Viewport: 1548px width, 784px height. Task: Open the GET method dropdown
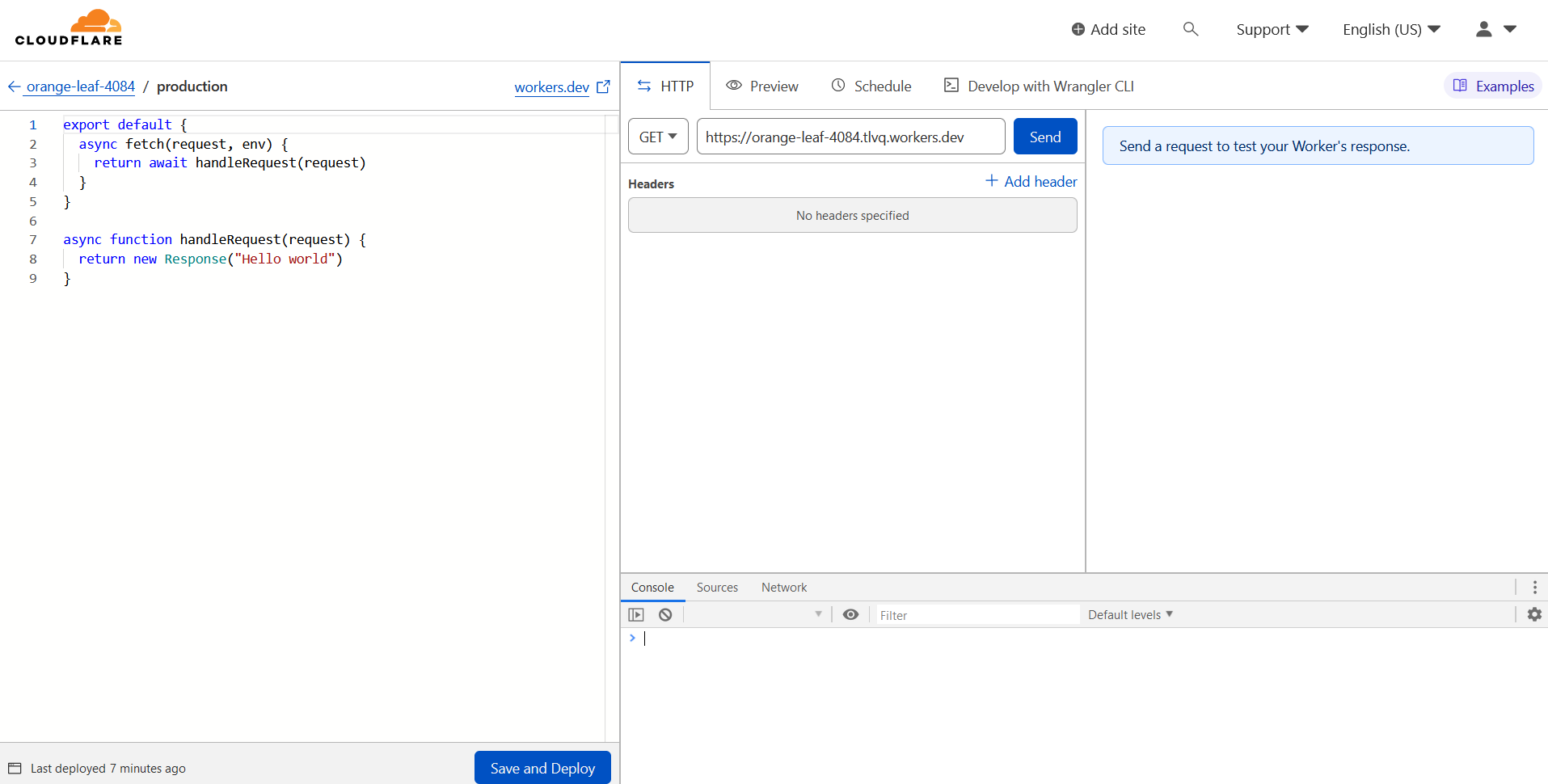[x=657, y=136]
